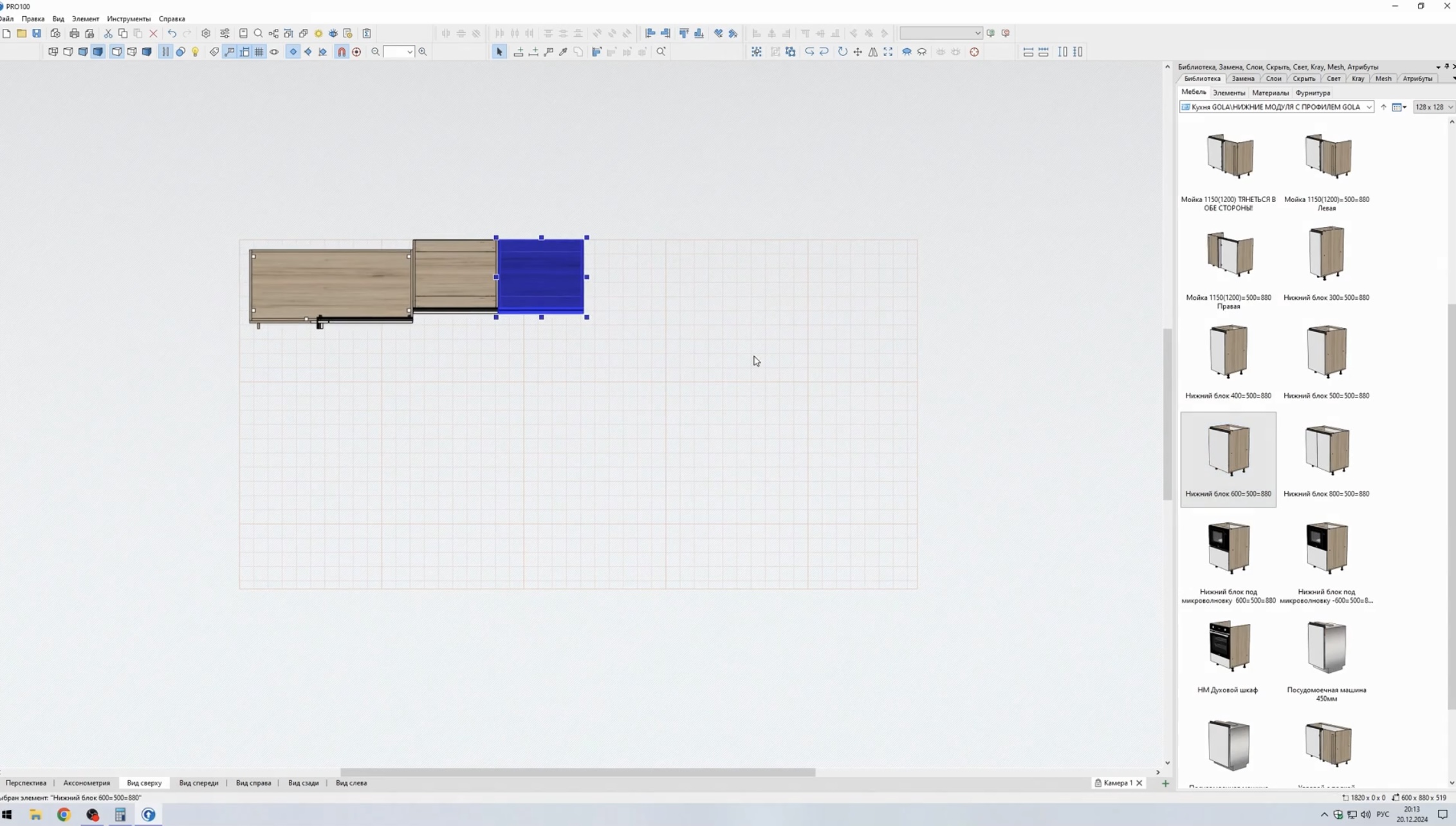The width and height of the screenshot is (1456, 826).
Task: Activate the move cross-arrows tool
Action: pyautogui.click(x=858, y=52)
